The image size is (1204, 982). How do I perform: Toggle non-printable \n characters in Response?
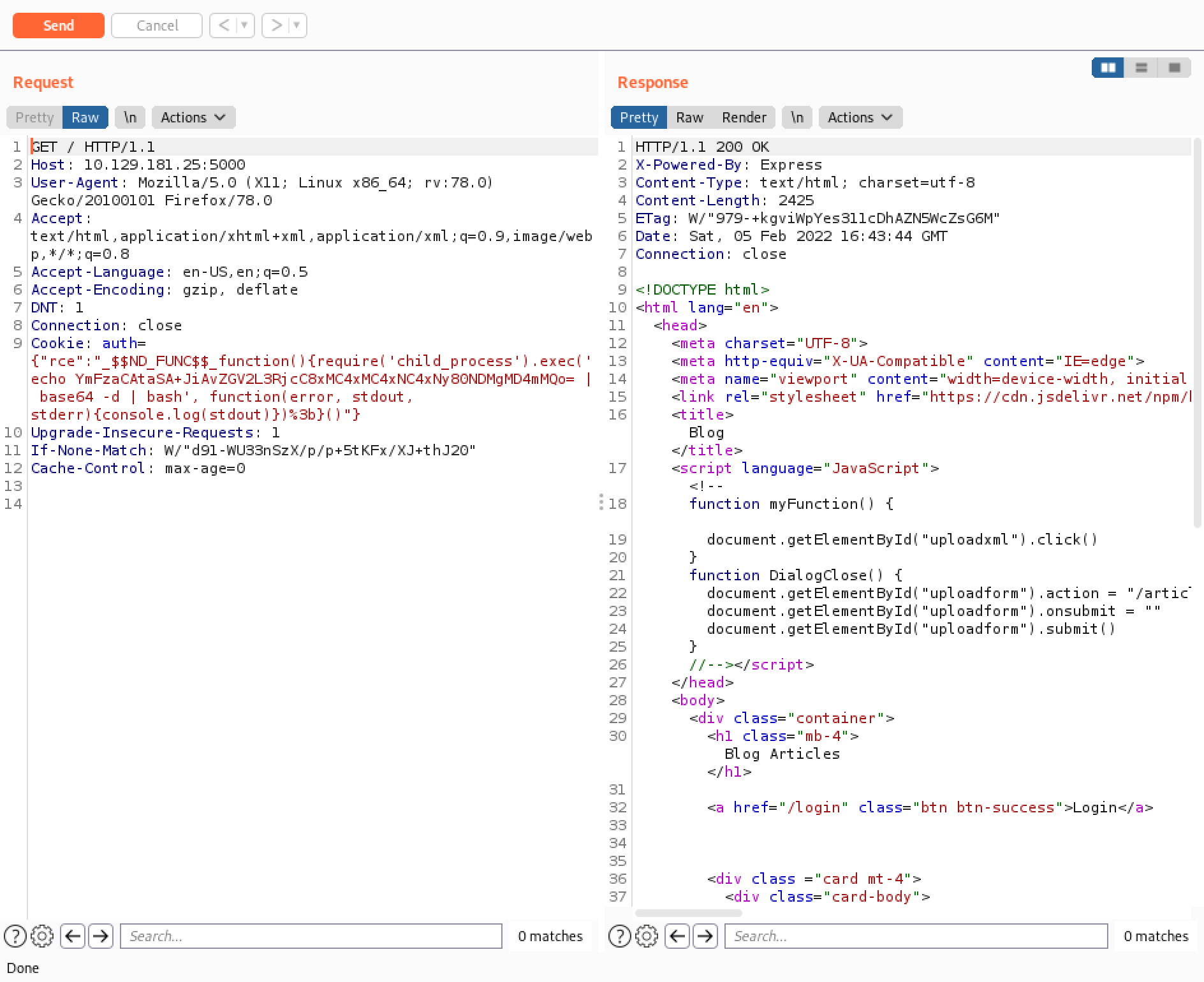coord(797,117)
